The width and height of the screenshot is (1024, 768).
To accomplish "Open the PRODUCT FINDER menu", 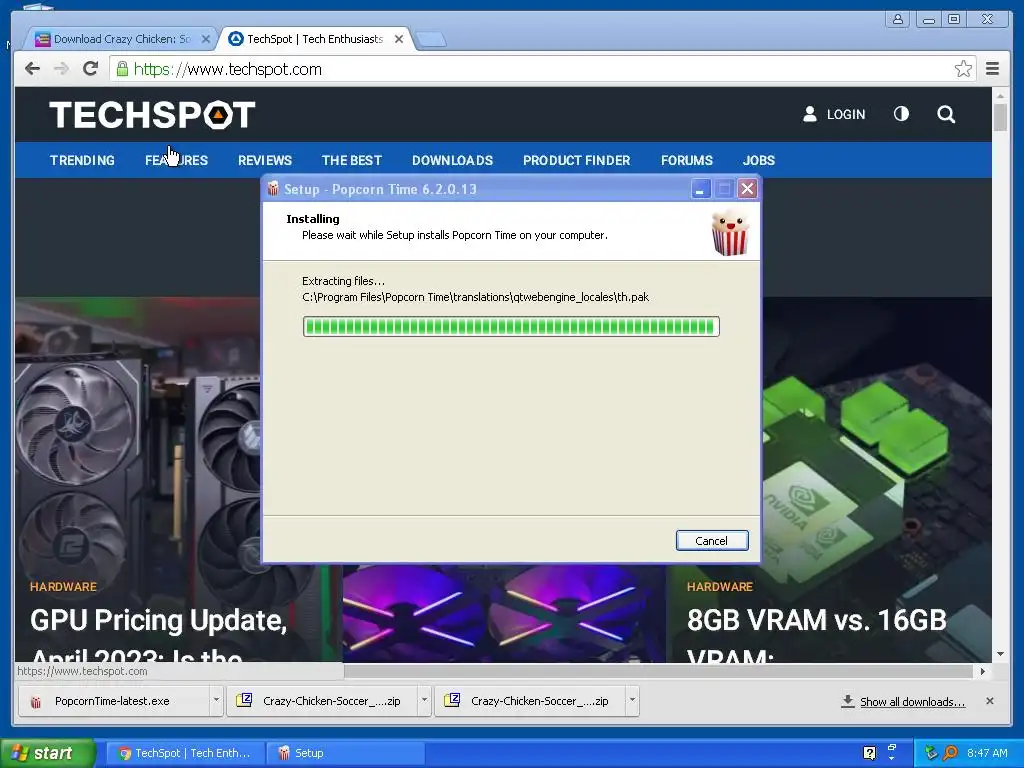I will (x=576, y=160).
